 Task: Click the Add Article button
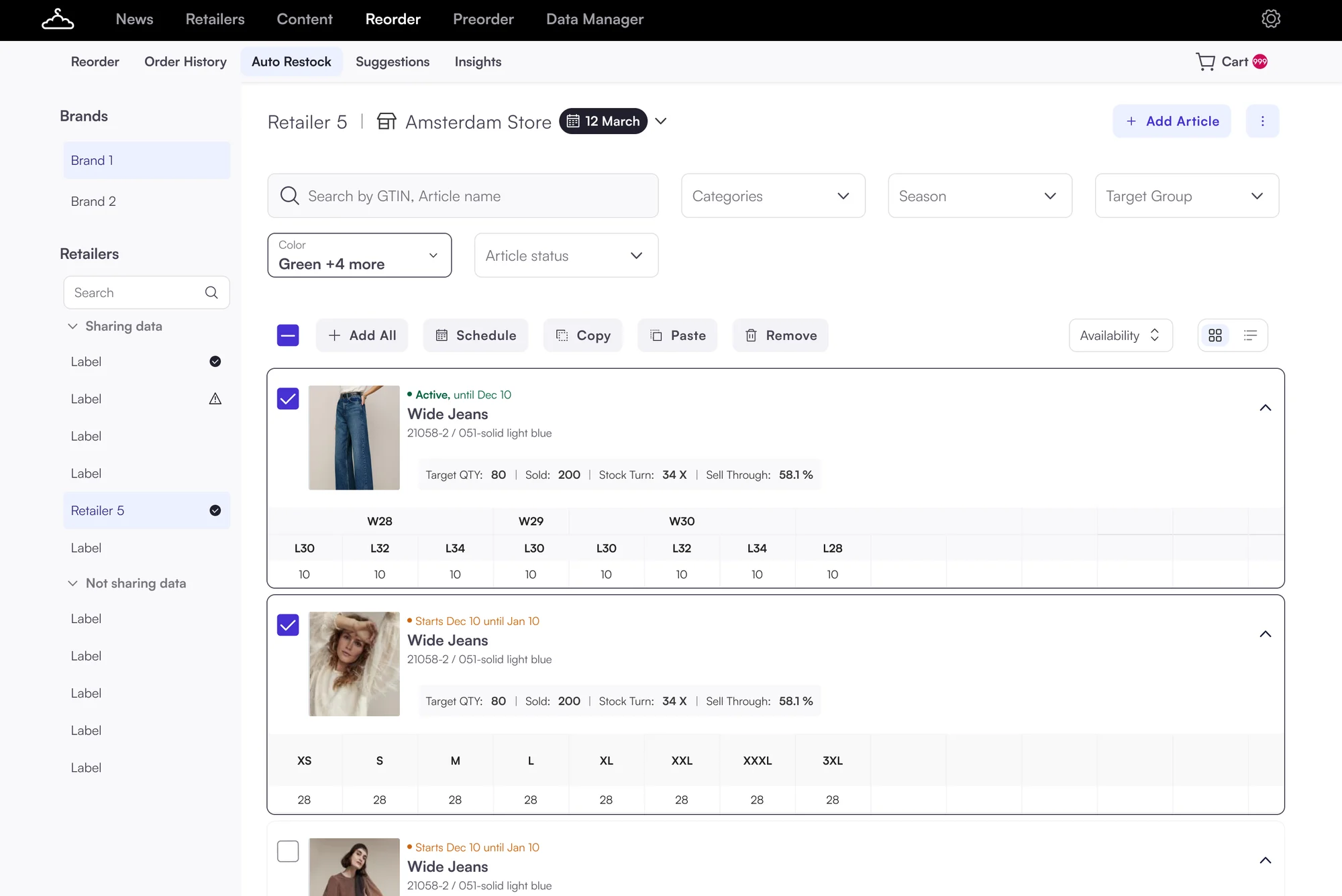tap(1172, 121)
